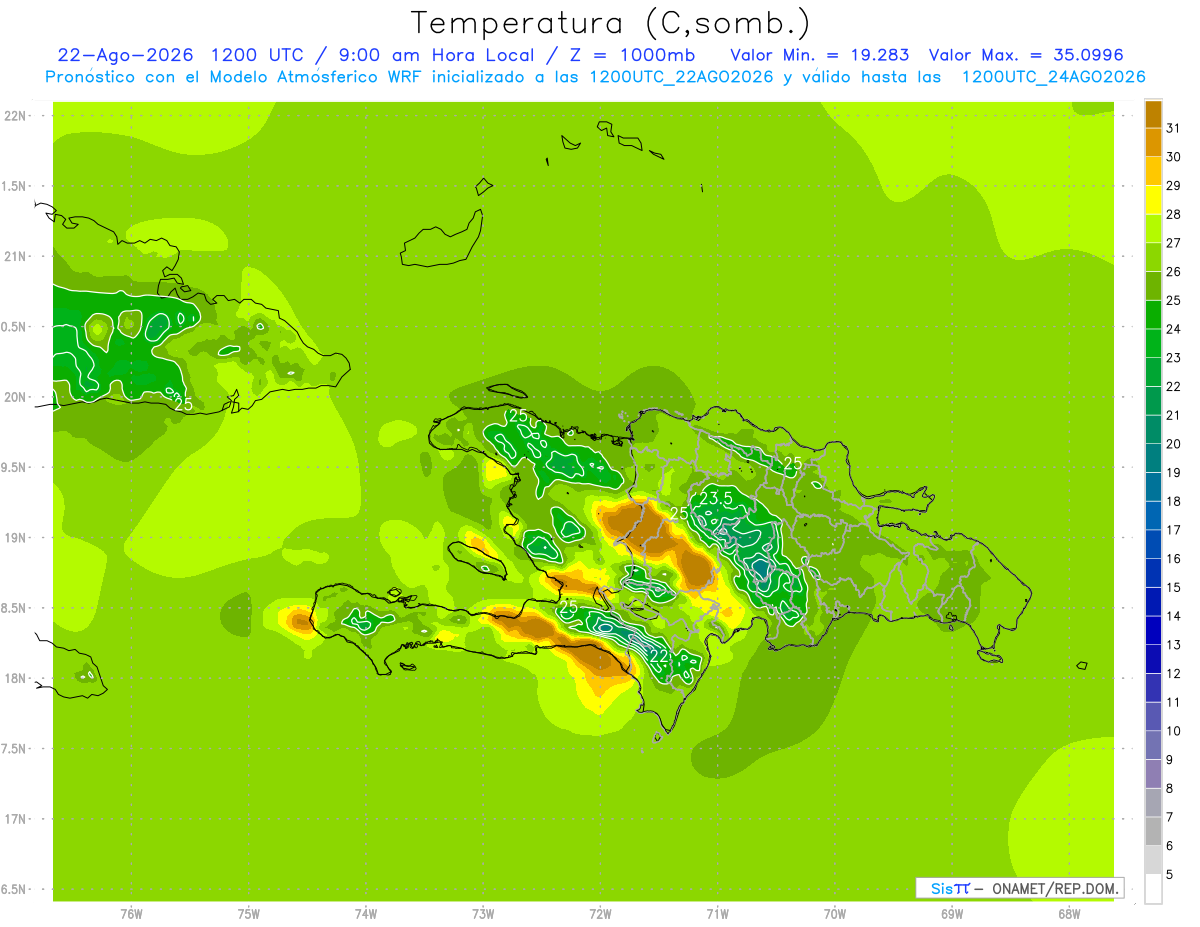
Task: Click the "0.5N" latitude axis label
Action: (x=14, y=327)
